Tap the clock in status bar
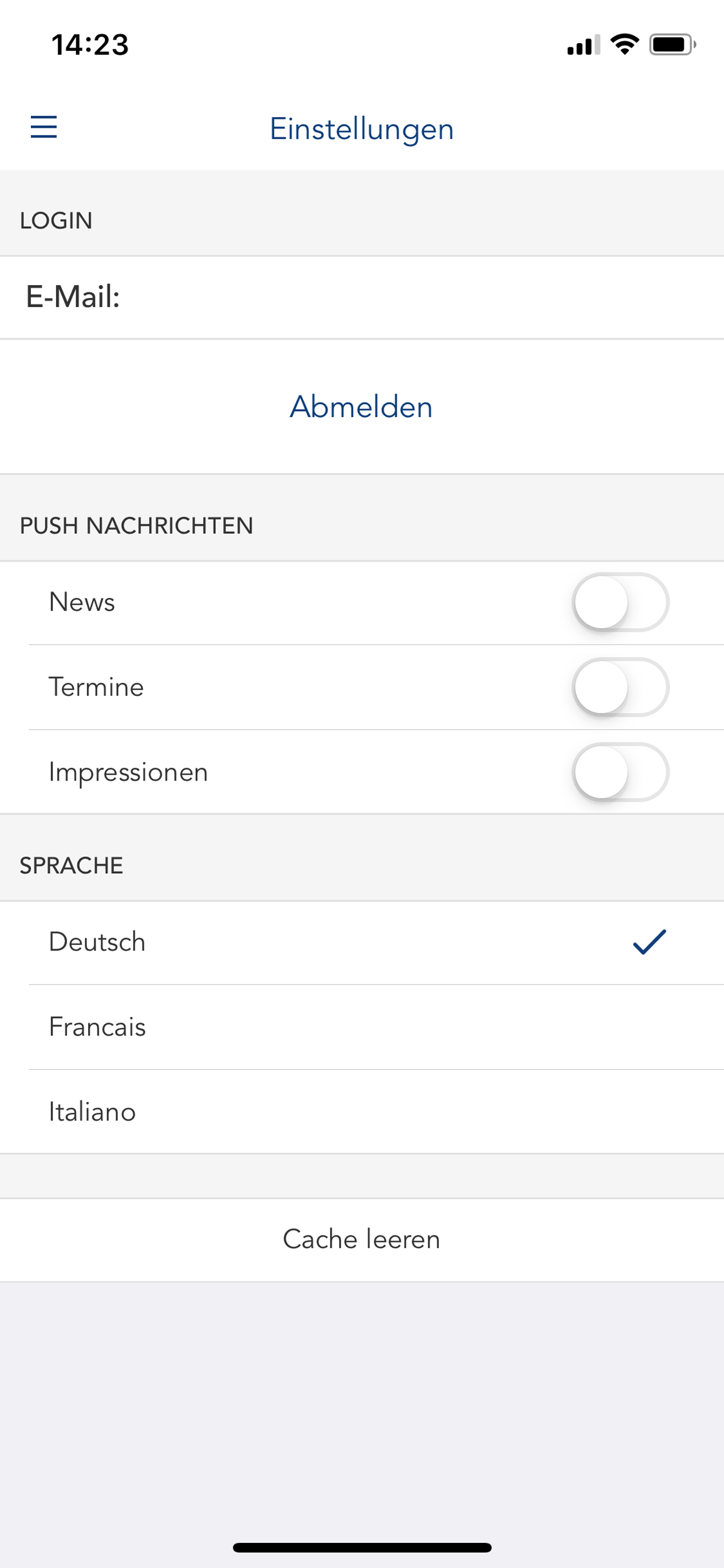 (90, 45)
